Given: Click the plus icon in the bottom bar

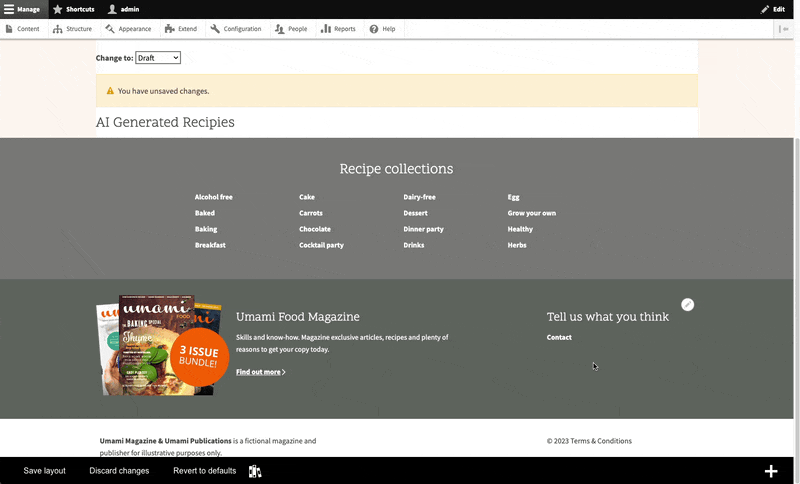Looking at the screenshot, I should click(771, 471).
